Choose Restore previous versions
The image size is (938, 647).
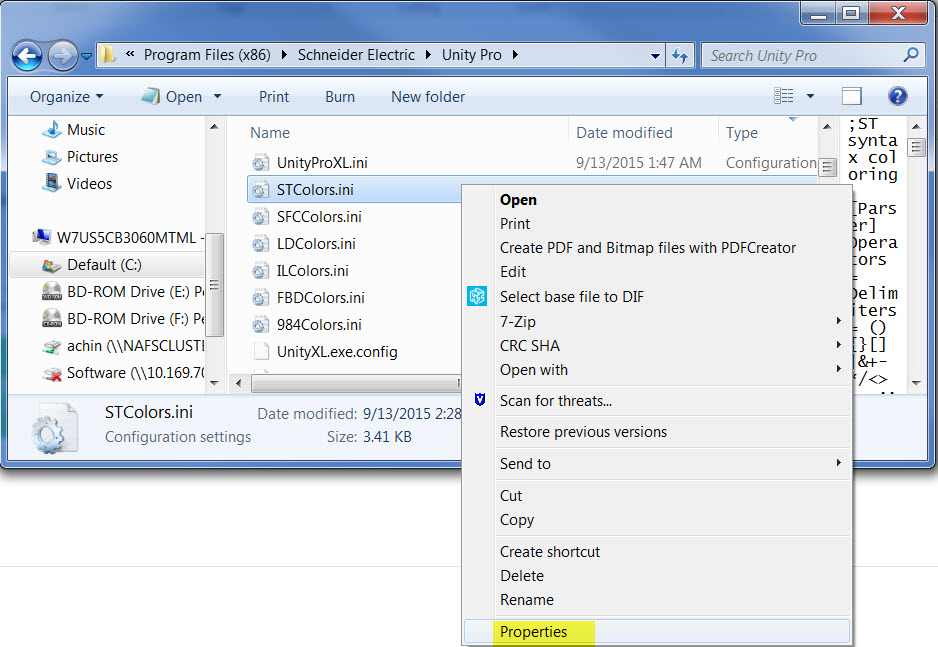tap(583, 432)
